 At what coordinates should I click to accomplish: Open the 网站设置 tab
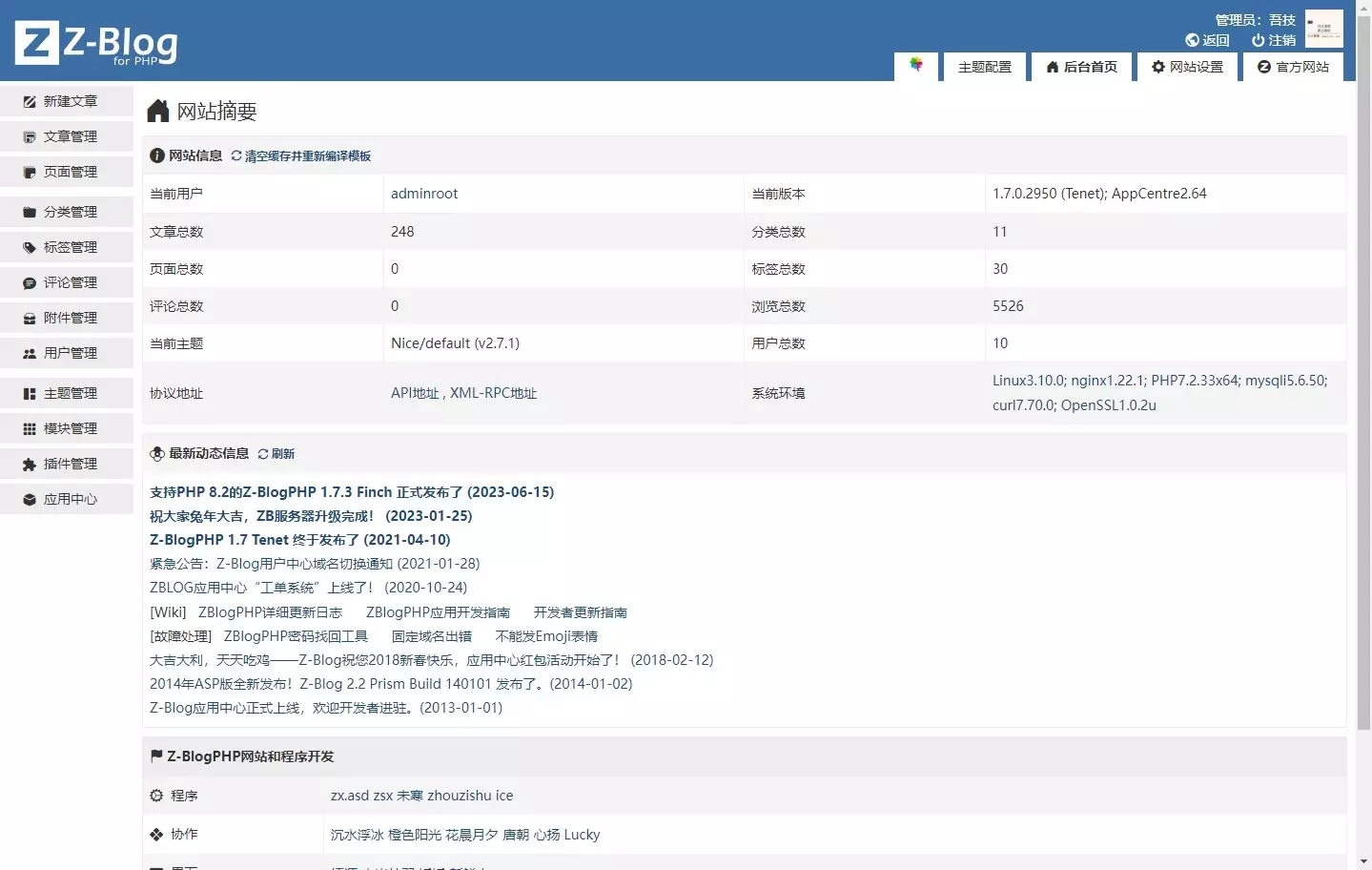[x=1187, y=67]
